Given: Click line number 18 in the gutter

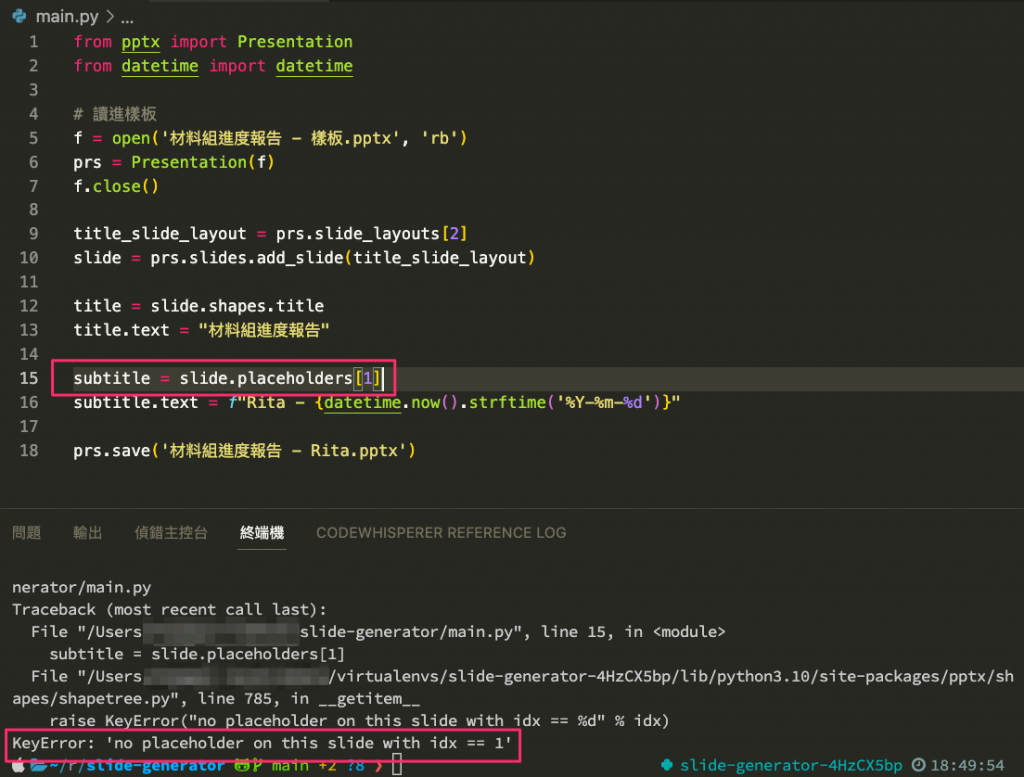Looking at the screenshot, I should (29, 451).
